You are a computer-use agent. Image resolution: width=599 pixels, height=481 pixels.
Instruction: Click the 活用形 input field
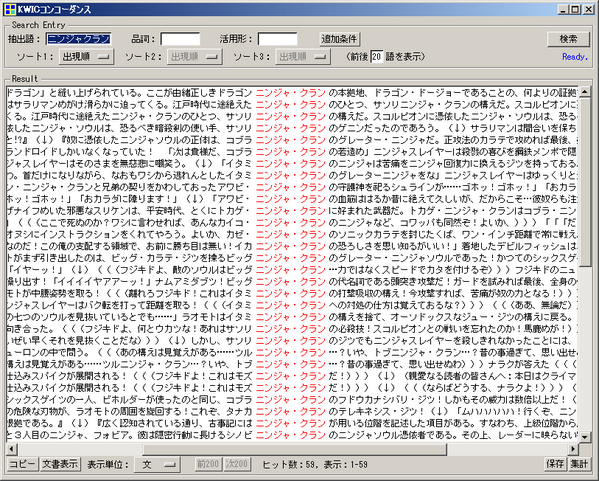pos(278,39)
